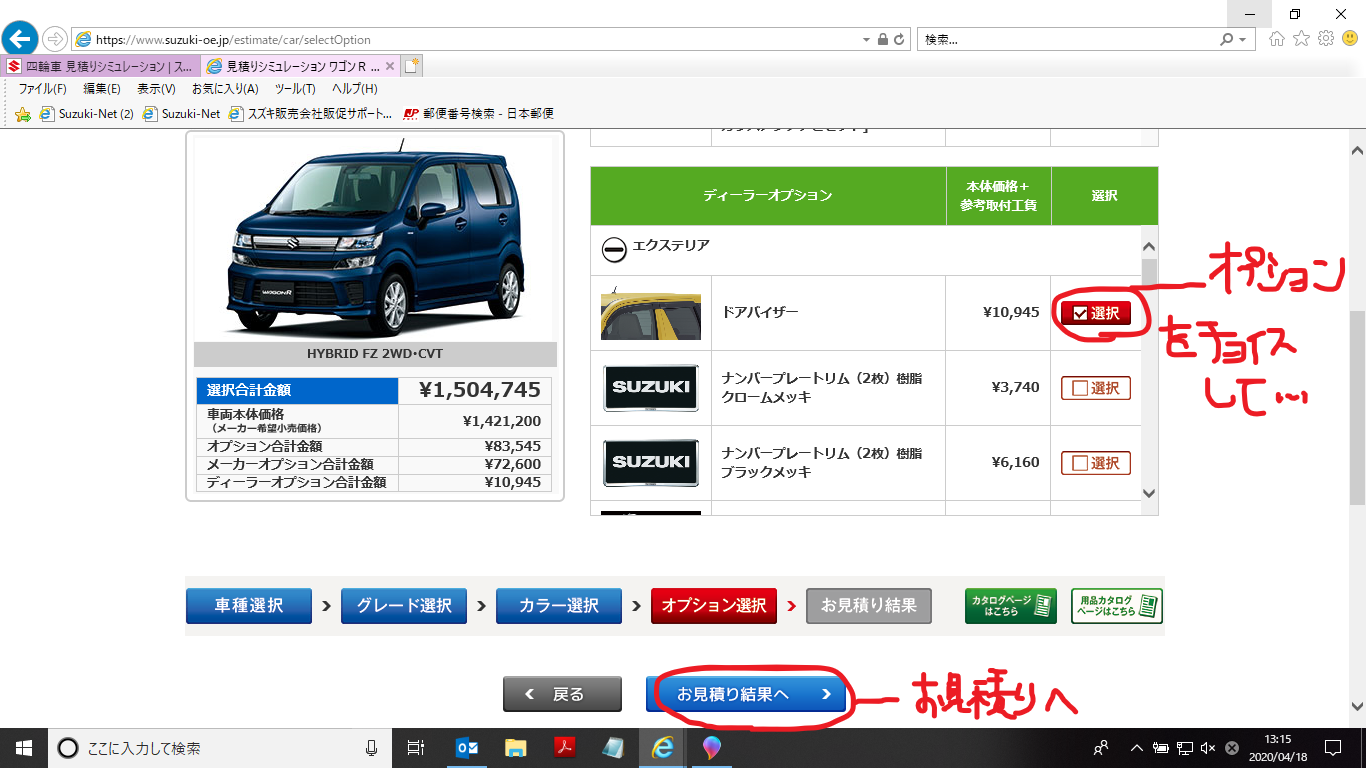The height and width of the screenshot is (768, 1366).
Task: Click the blue Wagon R car image
Action: coord(375,237)
